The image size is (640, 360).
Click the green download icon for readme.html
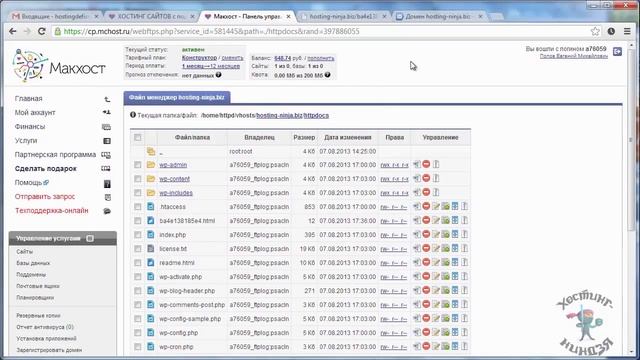pyautogui.click(x=445, y=262)
